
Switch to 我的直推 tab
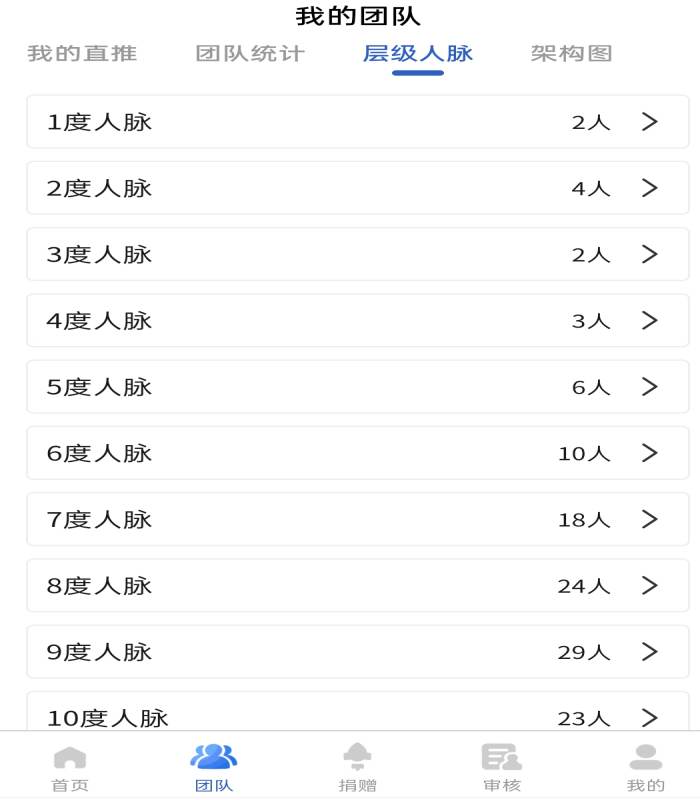click(82, 54)
